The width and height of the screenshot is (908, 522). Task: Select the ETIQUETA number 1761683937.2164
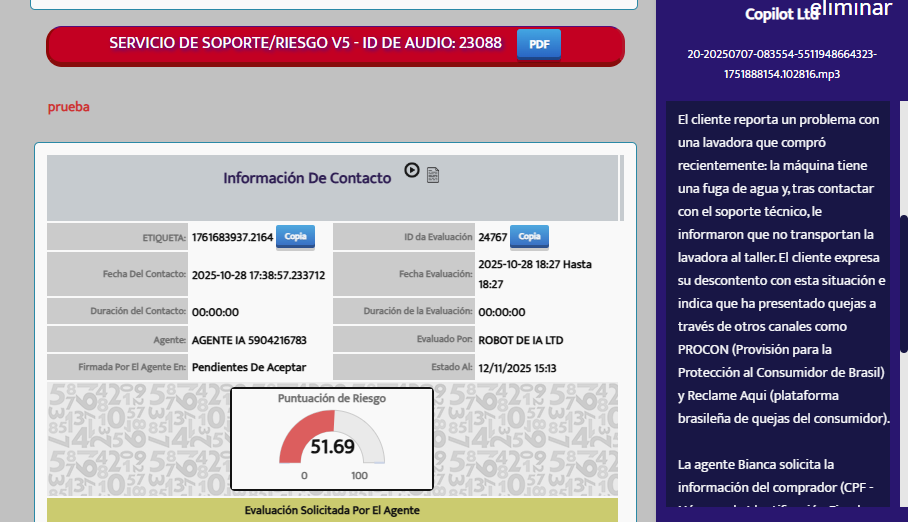[x=232, y=238]
